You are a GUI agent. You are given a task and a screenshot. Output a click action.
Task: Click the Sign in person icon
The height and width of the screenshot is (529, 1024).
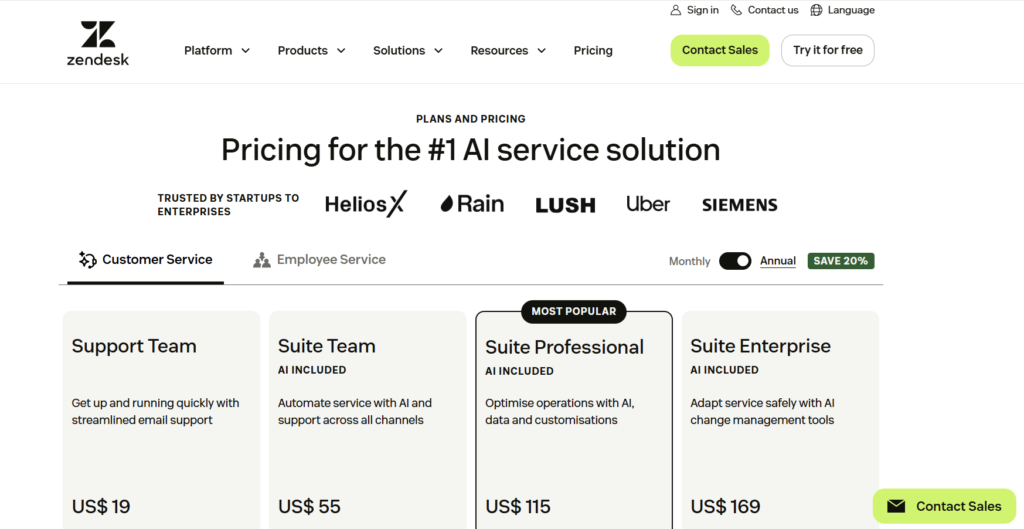676,10
